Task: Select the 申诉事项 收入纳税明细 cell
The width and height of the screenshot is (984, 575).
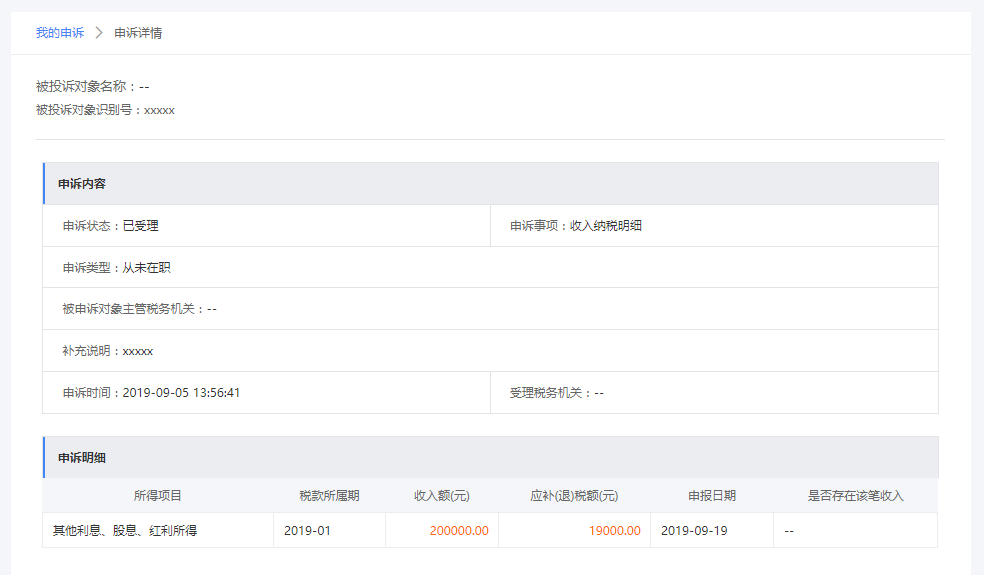Action: point(576,226)
